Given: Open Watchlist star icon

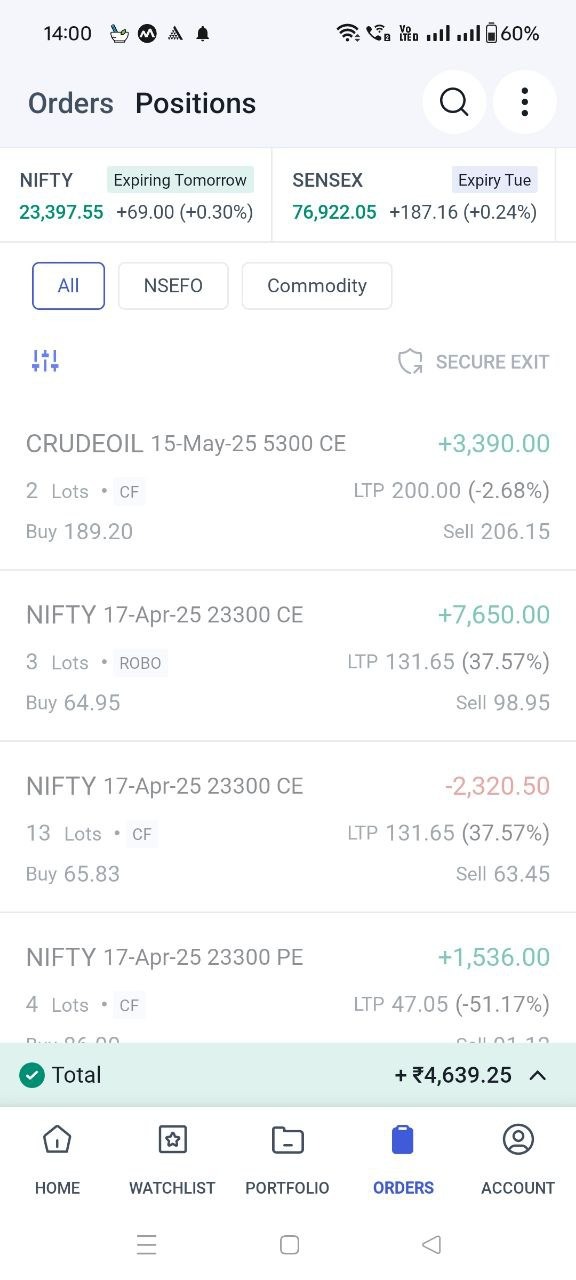Looking at the screenshot, I should point(172,1139).
